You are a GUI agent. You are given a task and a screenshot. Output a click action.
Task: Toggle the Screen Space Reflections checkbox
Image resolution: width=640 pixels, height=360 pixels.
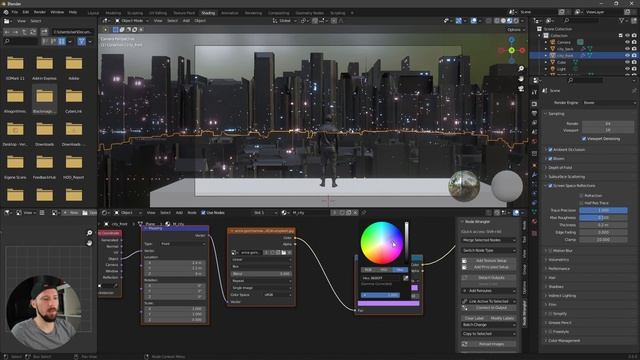point(550,186)
